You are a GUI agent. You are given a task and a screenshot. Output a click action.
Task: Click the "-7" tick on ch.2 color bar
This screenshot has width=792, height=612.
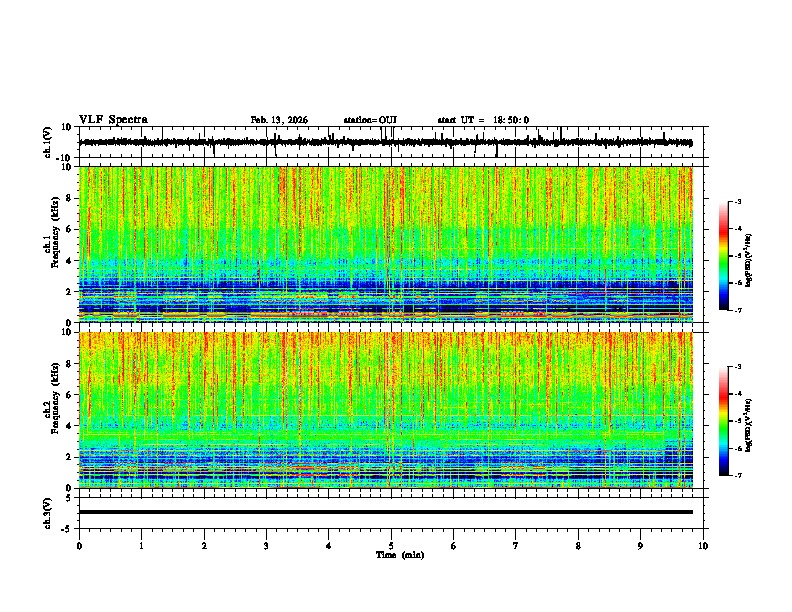738,476
